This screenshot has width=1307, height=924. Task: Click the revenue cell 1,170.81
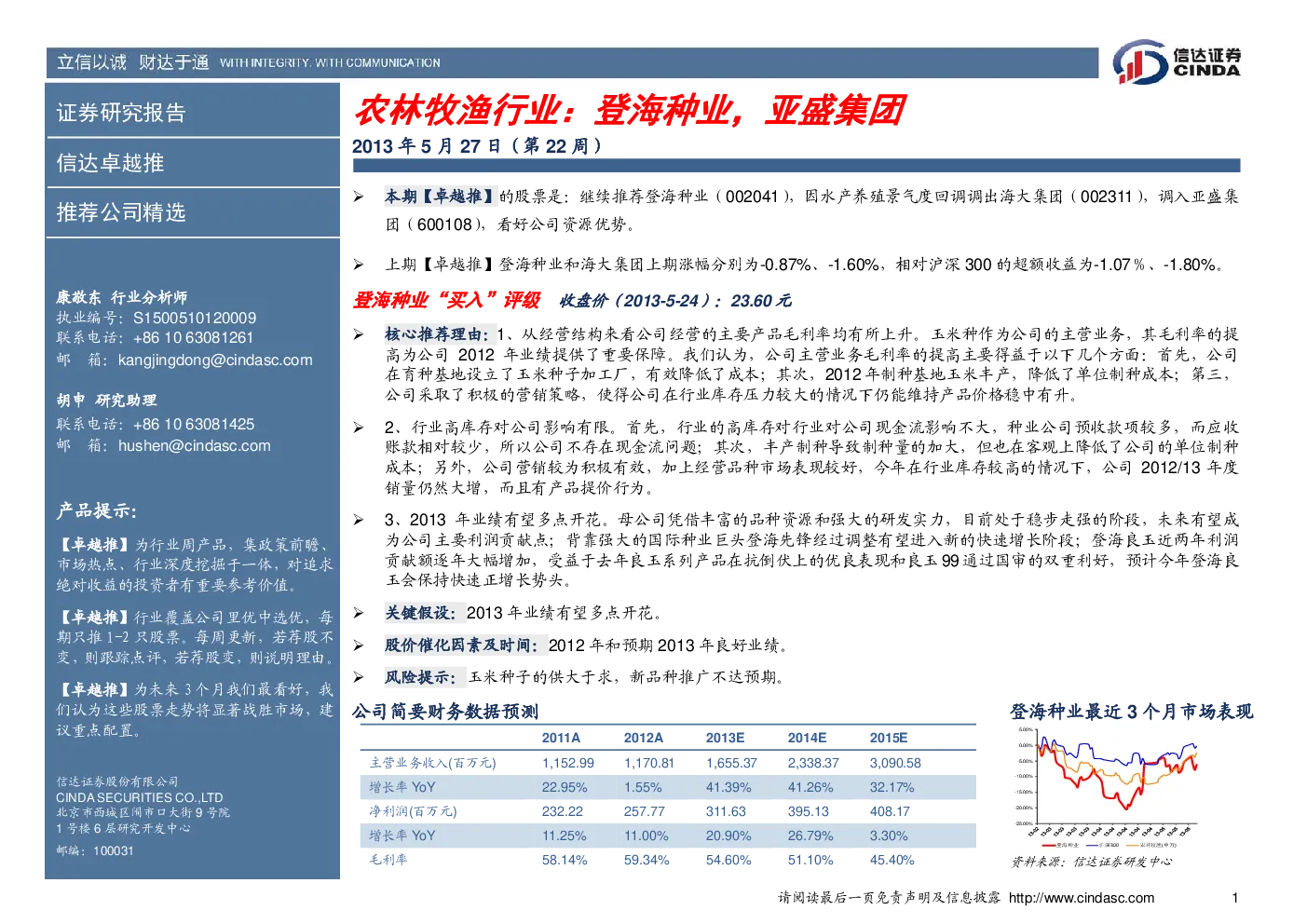(649, 763)
